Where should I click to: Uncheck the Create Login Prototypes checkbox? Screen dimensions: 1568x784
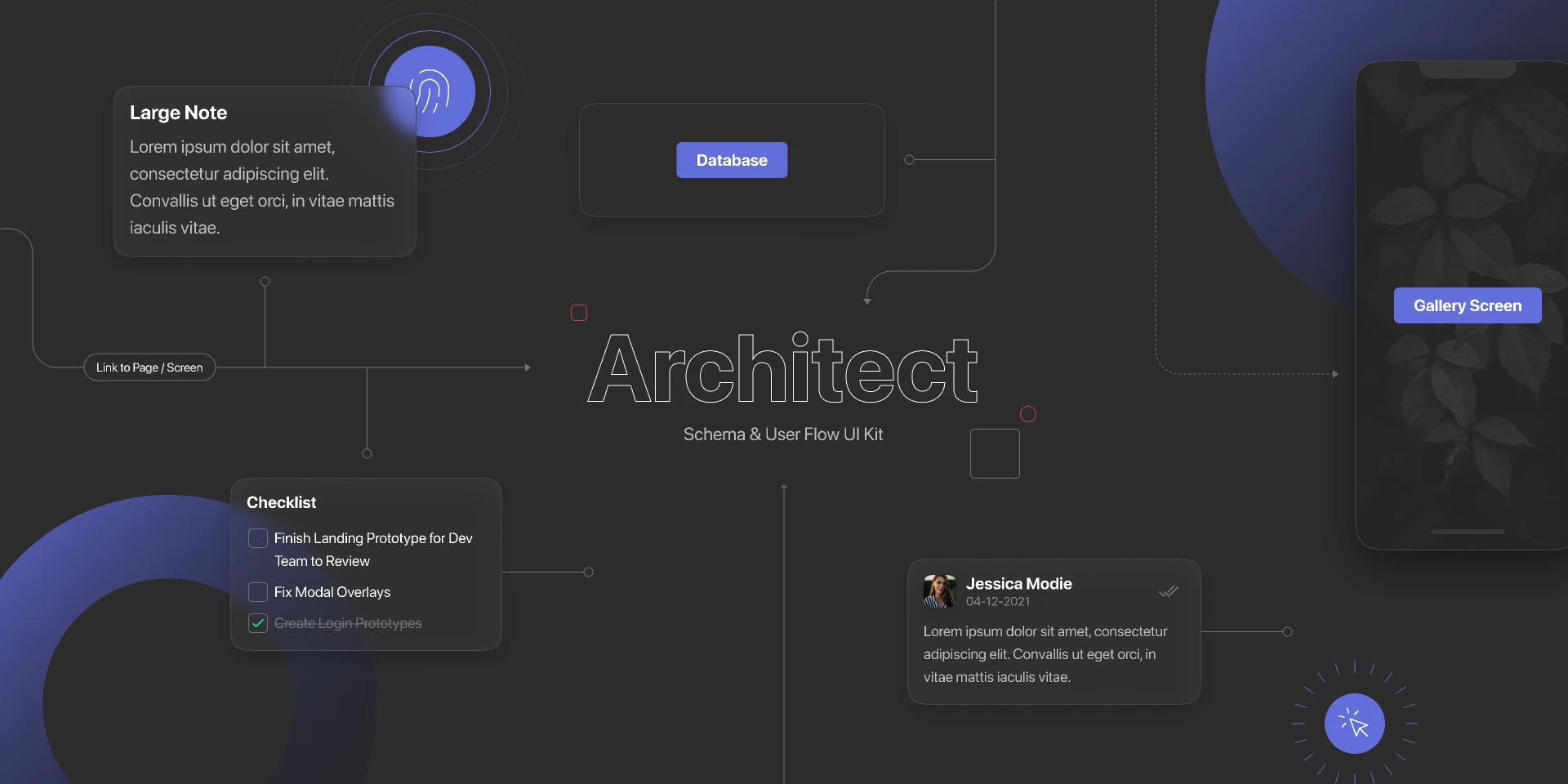pos(258,623)
